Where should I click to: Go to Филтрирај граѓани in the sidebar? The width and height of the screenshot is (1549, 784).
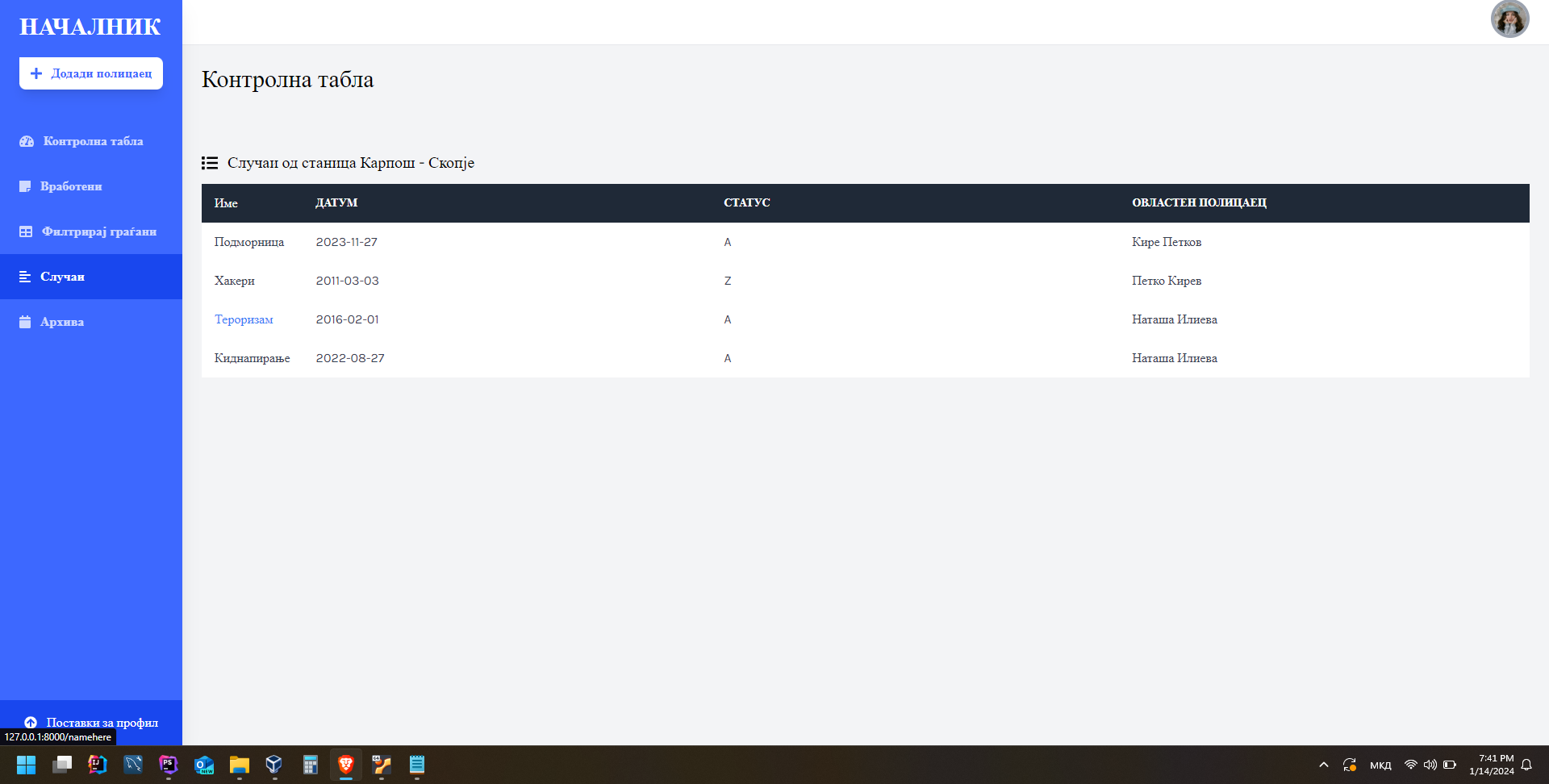coord(98,231)
